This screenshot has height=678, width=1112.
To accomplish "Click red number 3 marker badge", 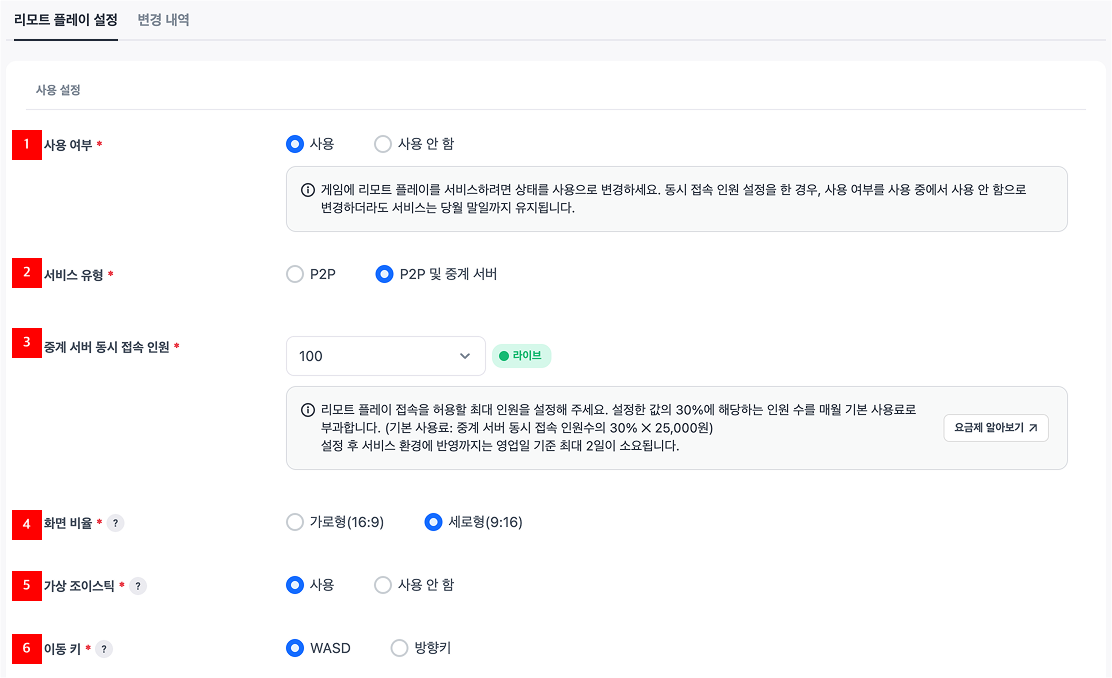I will click(x=26, y=343).
